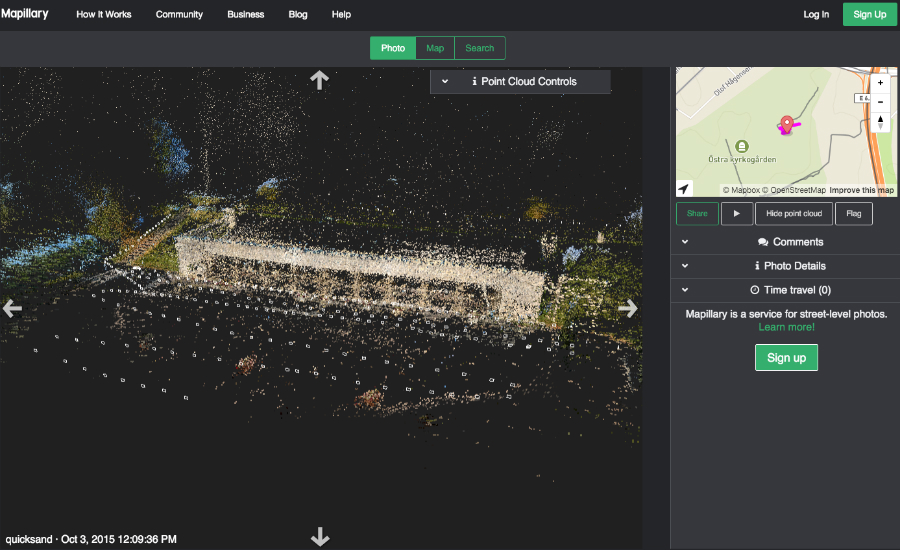Image resolution: width=900 pixels, height=550 pixels.
Task: Click the Mapillary logo
Action: point(25,14)
